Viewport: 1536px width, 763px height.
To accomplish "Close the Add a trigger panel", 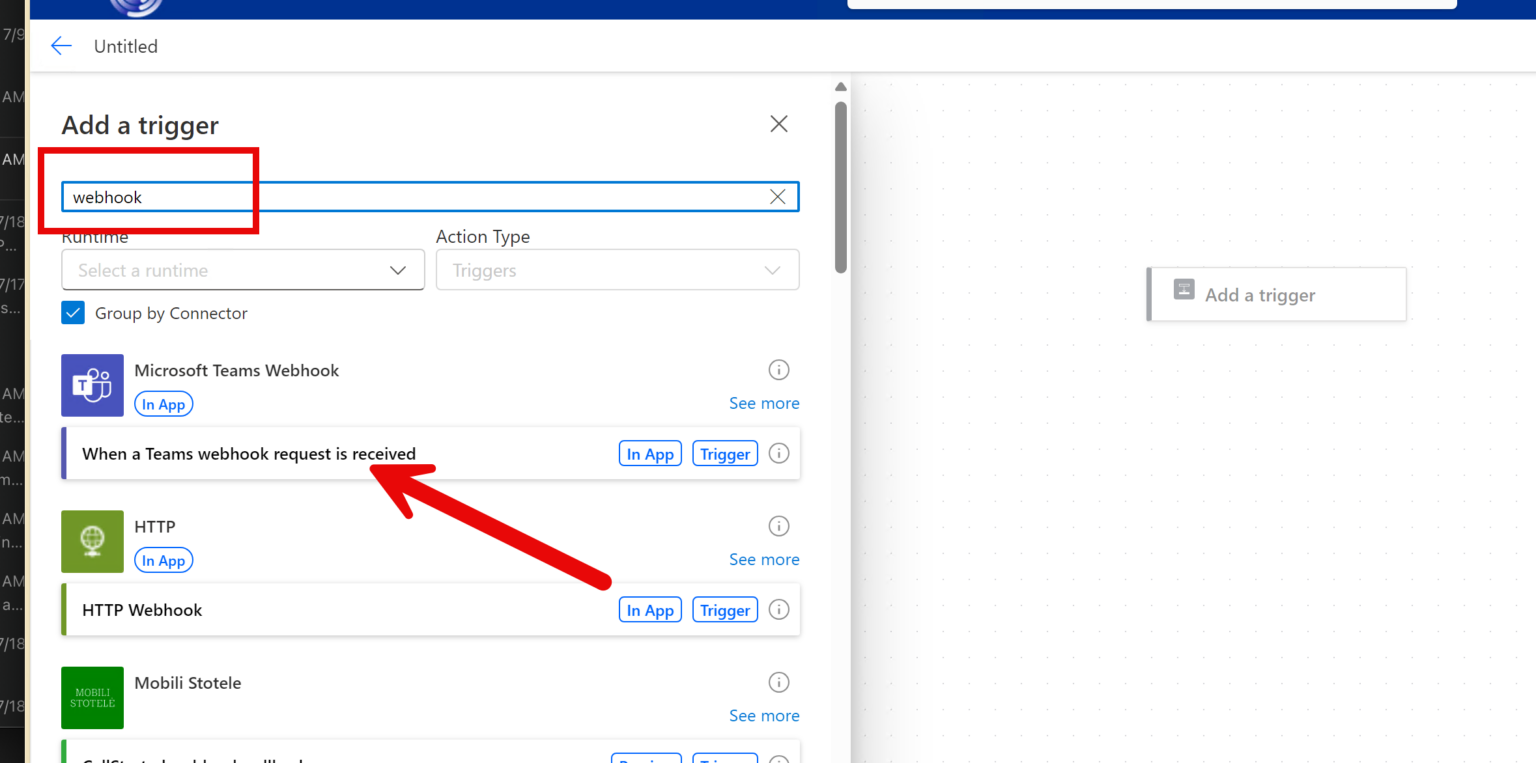I will [x=778, y=124].
